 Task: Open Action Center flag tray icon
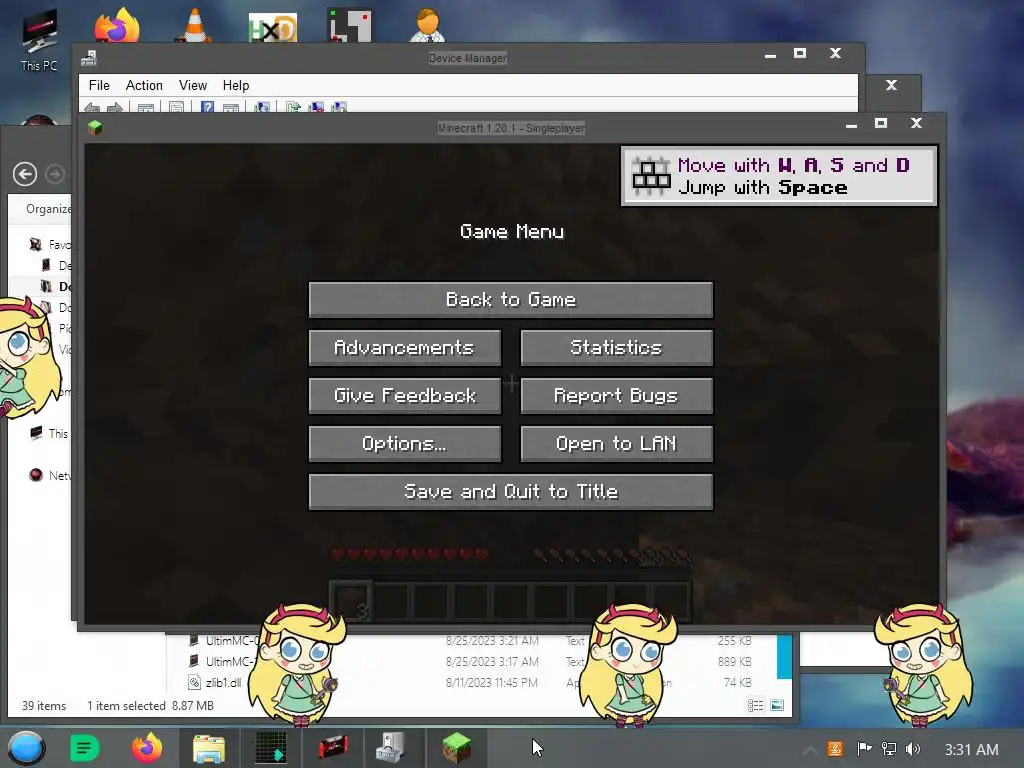[864, 749]
